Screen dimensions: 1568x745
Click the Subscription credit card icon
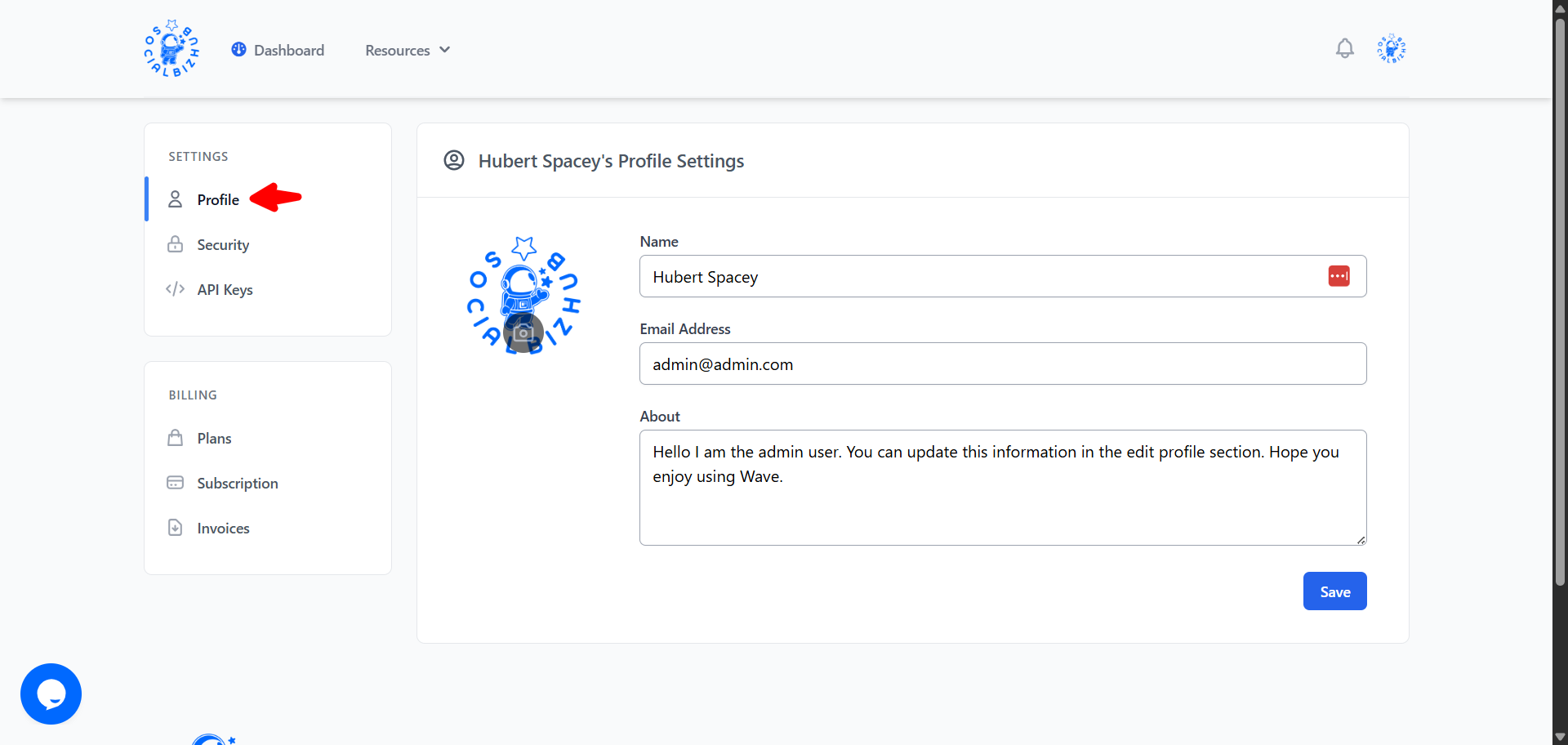[175, 483]
